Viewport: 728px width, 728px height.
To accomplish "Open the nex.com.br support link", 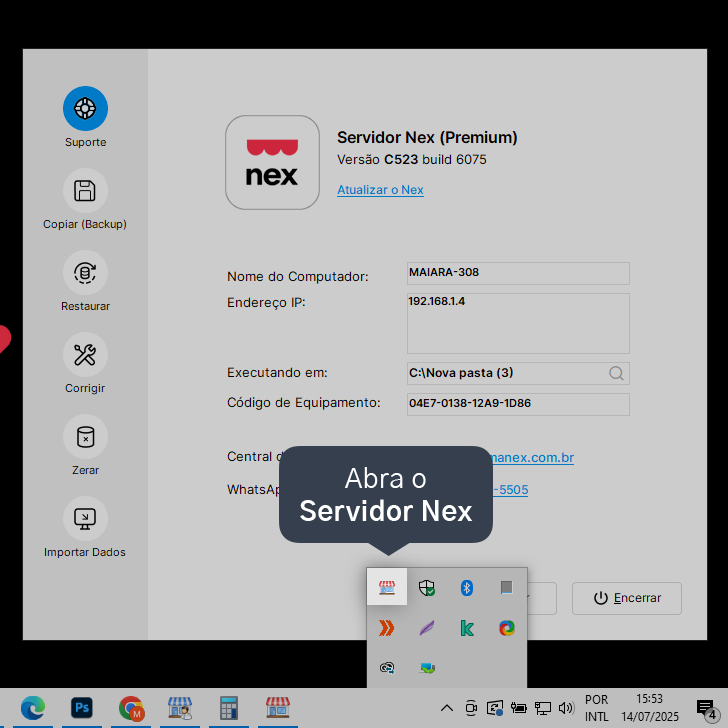I will pos(533,457).
